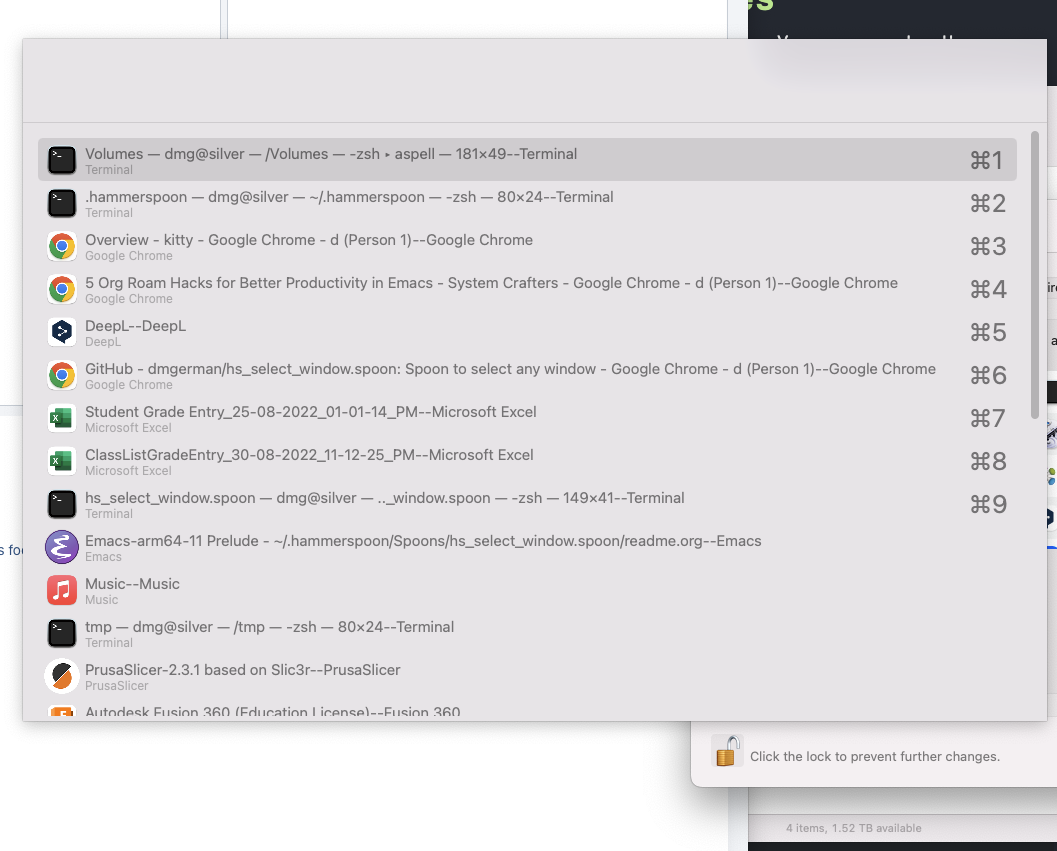Choose hs_select_window.spoon — dmg@silver Terminal entry
1057x851 pixels.
527,504
